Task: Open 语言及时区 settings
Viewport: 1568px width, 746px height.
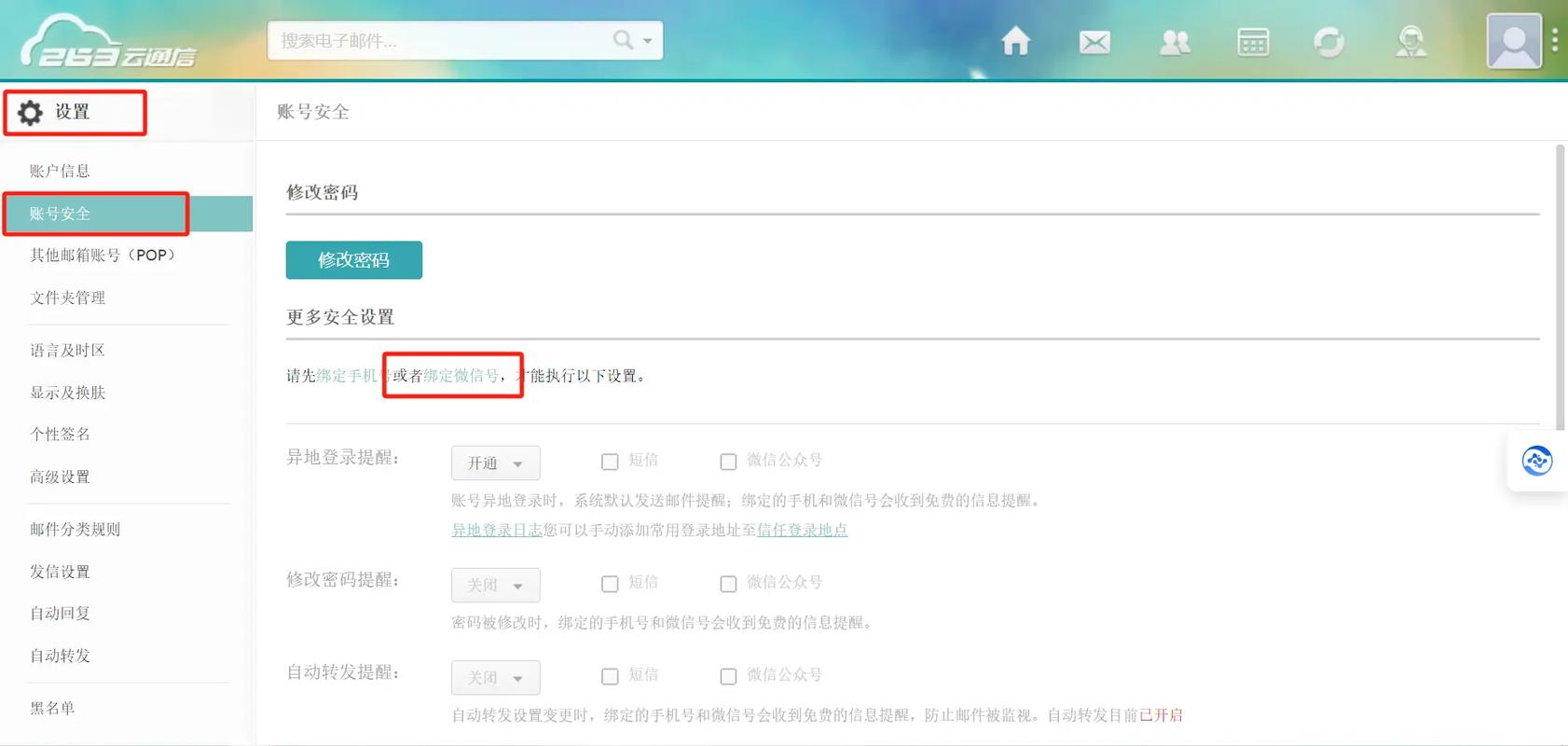Action: pyautogui.click(x=67, y=350)
